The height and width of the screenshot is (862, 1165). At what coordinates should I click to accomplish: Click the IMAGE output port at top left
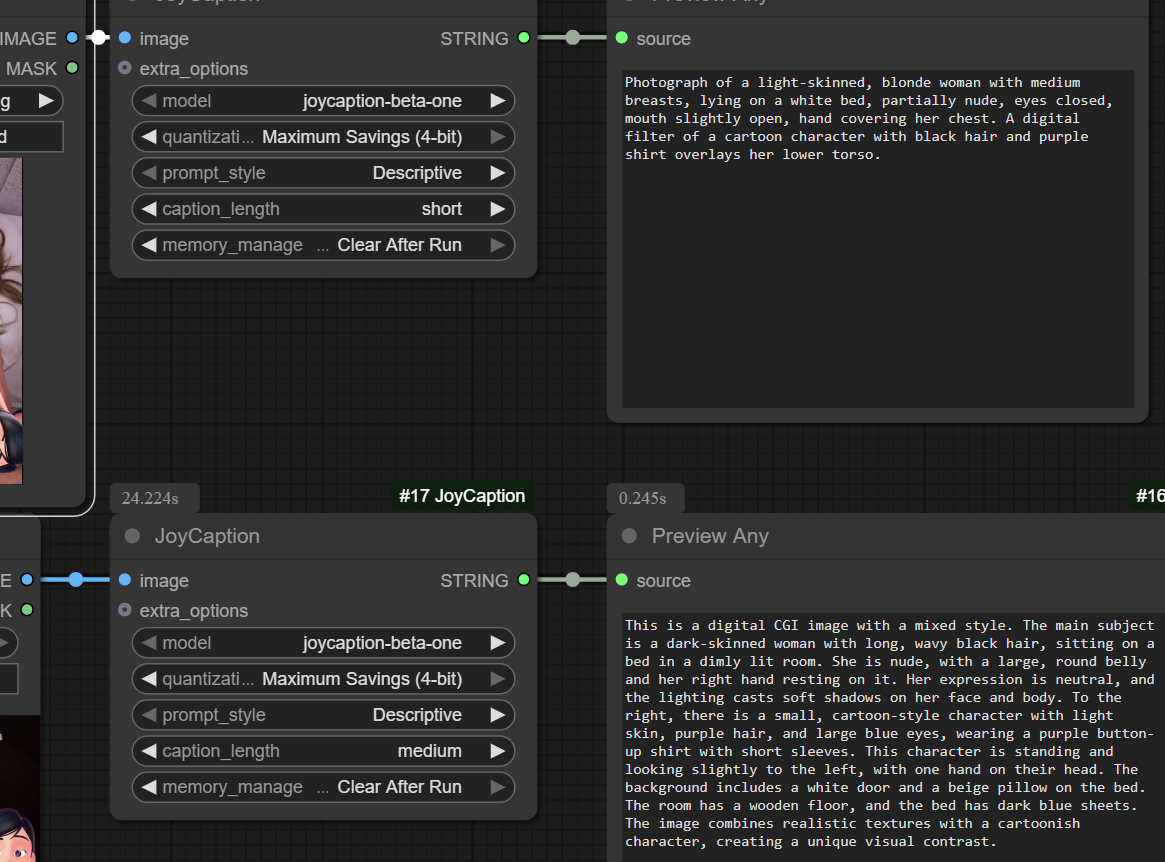[x=72, y=38]
